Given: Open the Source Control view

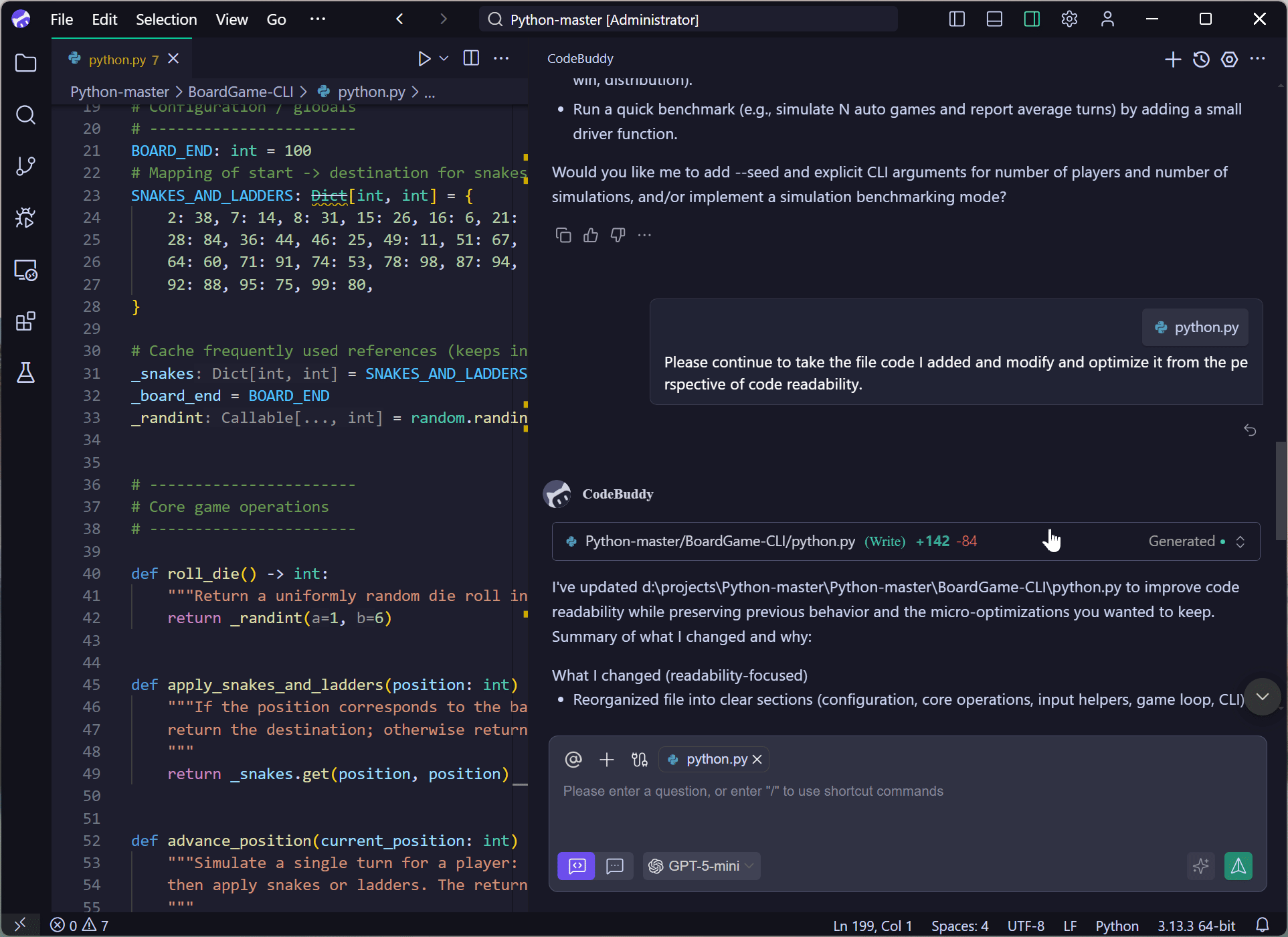Looking at the screenshot, I should [25, 166].
